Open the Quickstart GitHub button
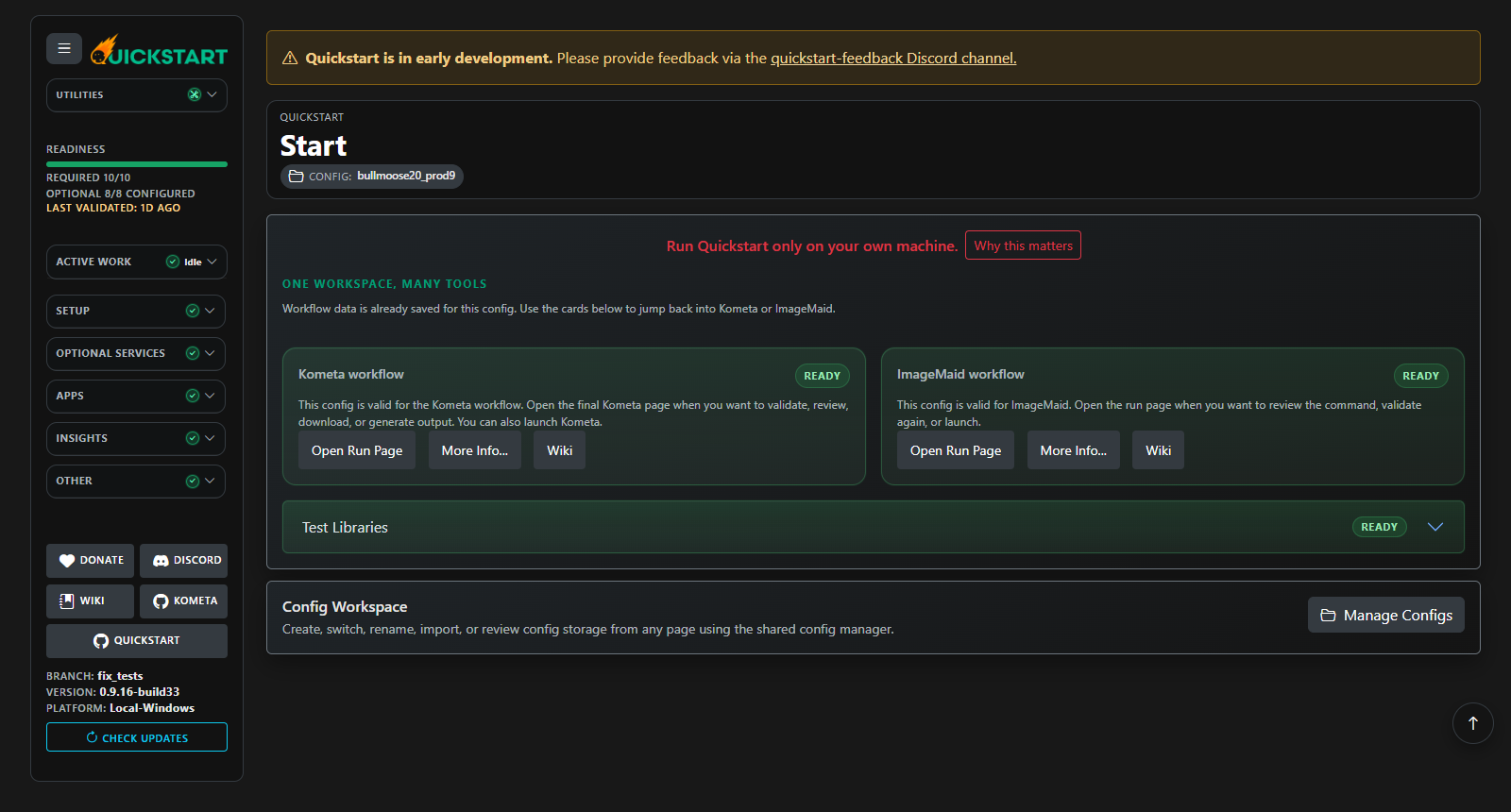This screenshot has width=1511, height=812. coord(137,640)
